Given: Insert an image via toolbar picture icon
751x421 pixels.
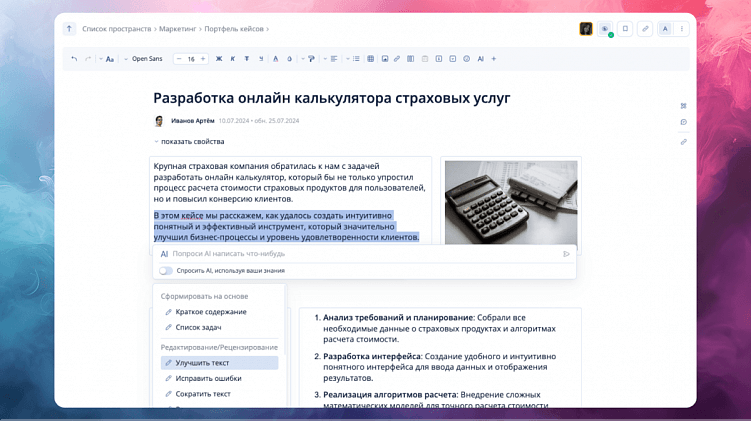Looking at the screenshot, I should (x=385, y=59).
